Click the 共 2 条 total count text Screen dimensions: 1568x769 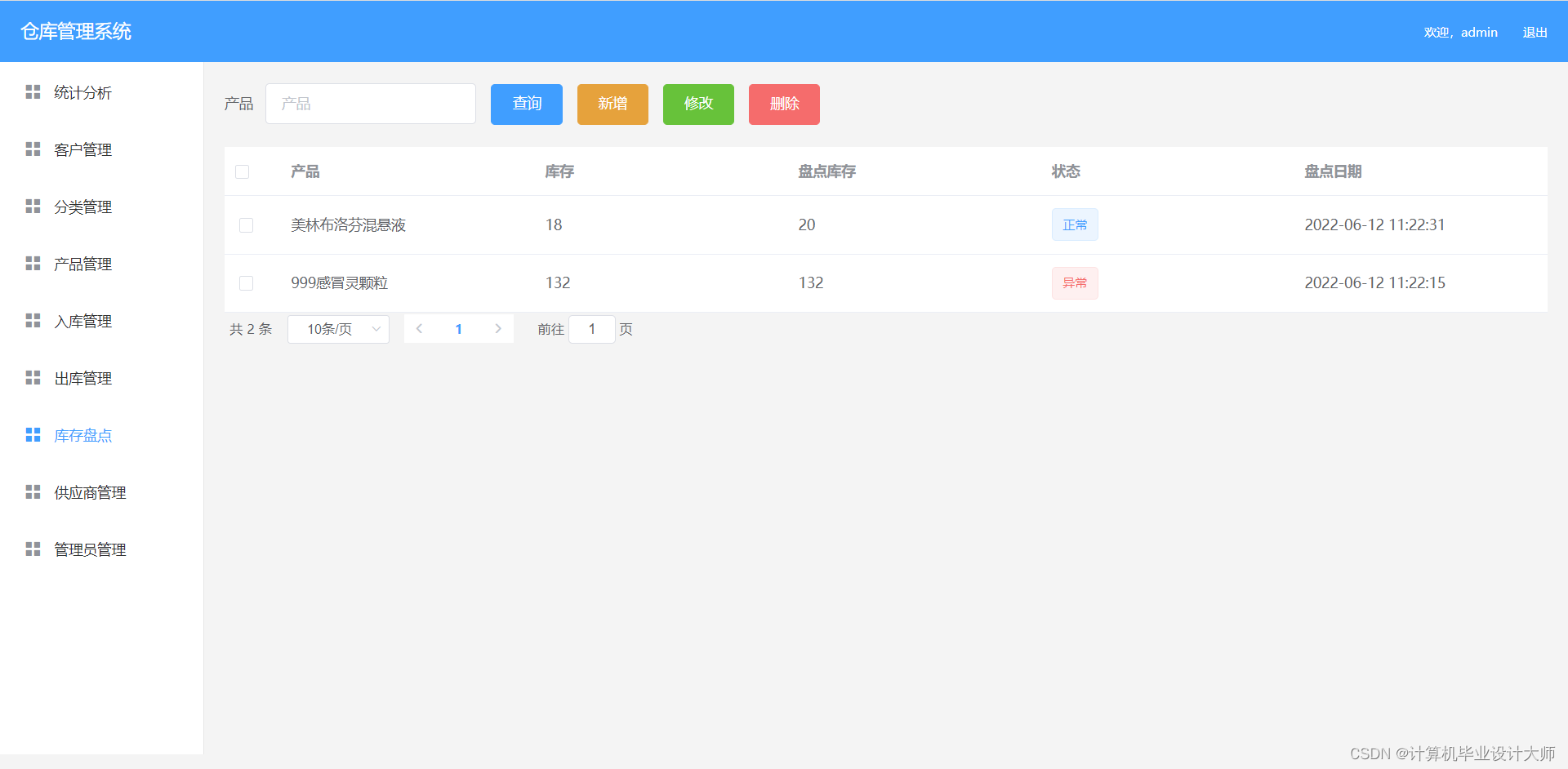[x=251, y=329]
